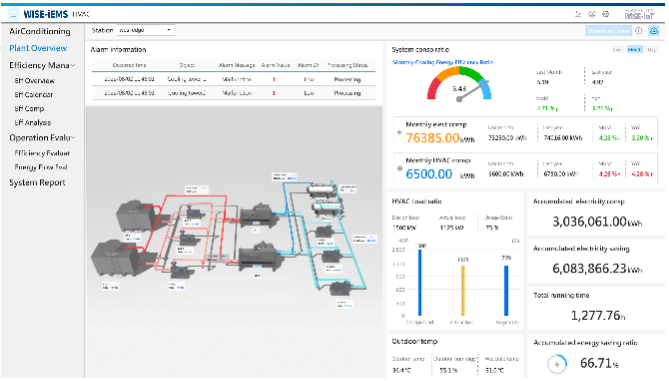Open the Station dropdown
669x381 pixels.
coord(145,30)
